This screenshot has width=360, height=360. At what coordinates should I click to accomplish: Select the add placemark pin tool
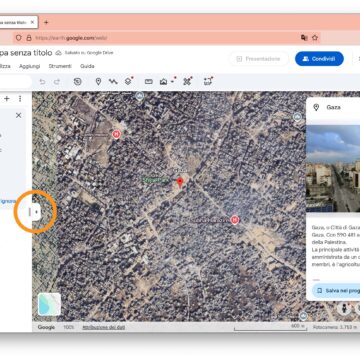click(98, 81)
